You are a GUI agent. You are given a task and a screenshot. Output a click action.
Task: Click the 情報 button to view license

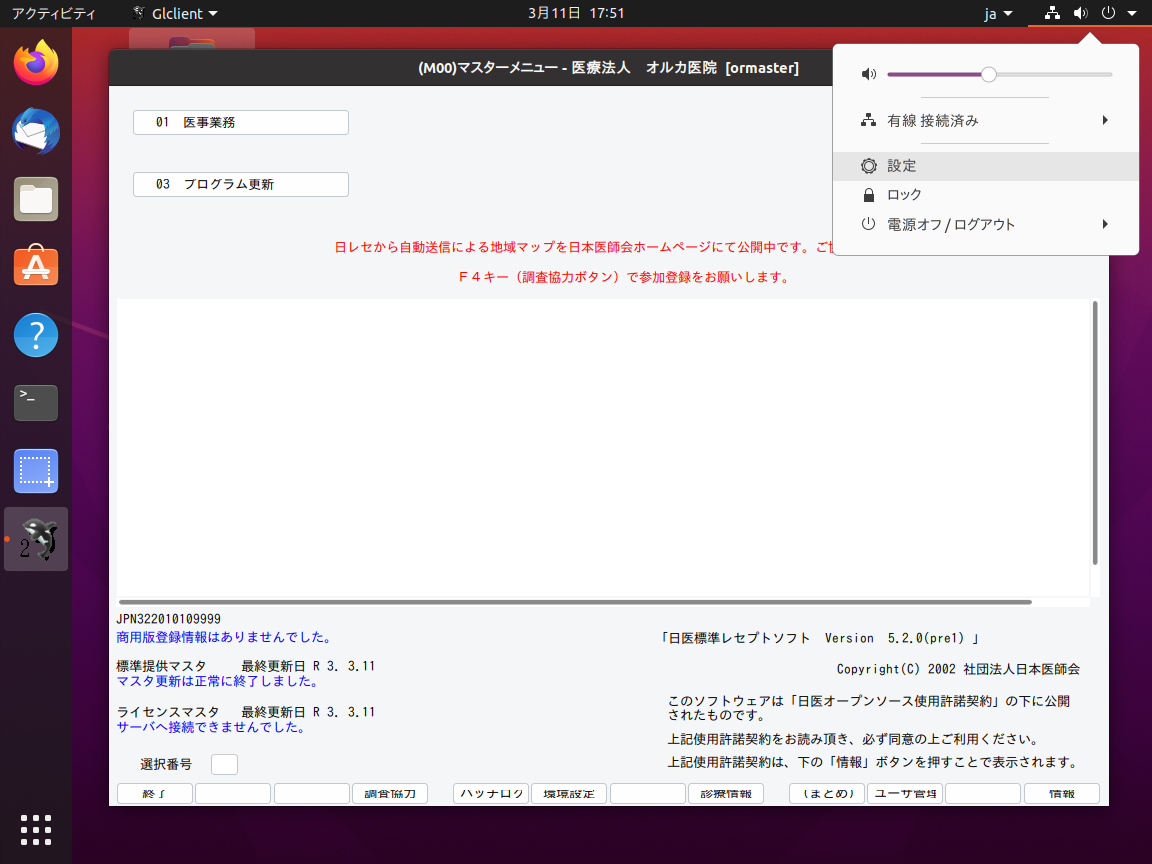[1061, 793]
